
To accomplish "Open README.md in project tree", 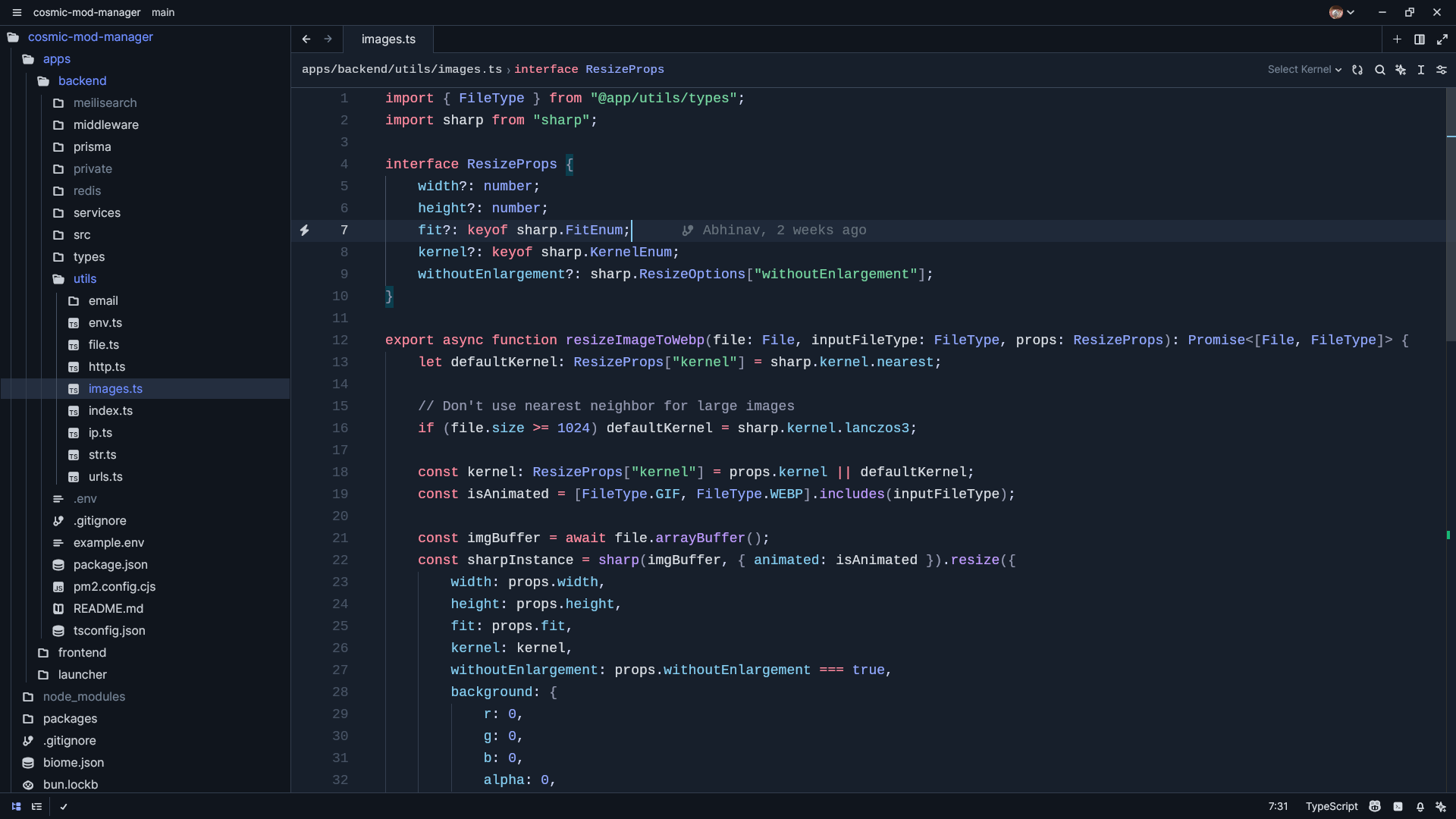I will (x=108, y=608).
